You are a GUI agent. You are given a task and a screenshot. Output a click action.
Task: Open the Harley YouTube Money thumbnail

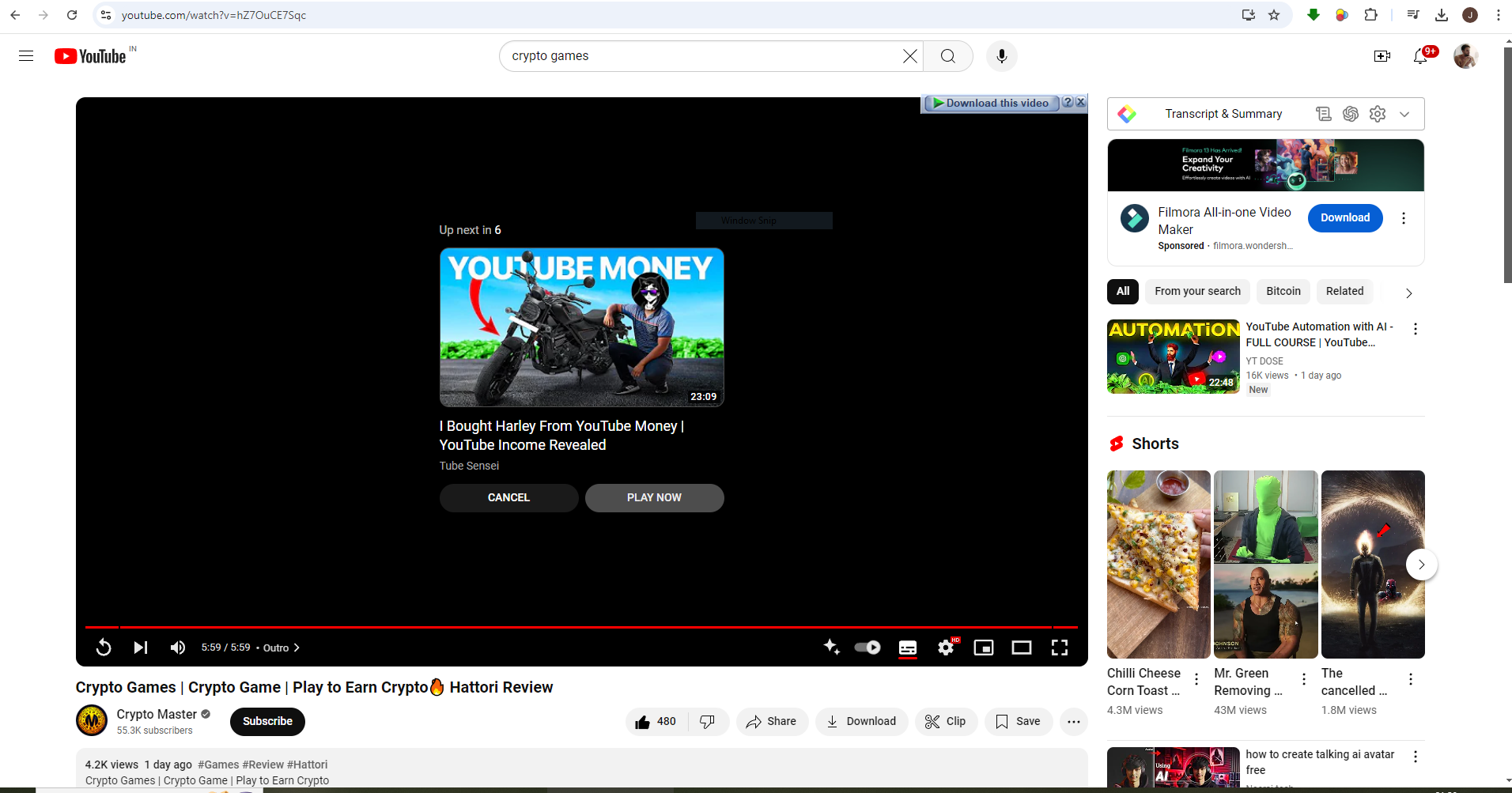click(581, 327)
